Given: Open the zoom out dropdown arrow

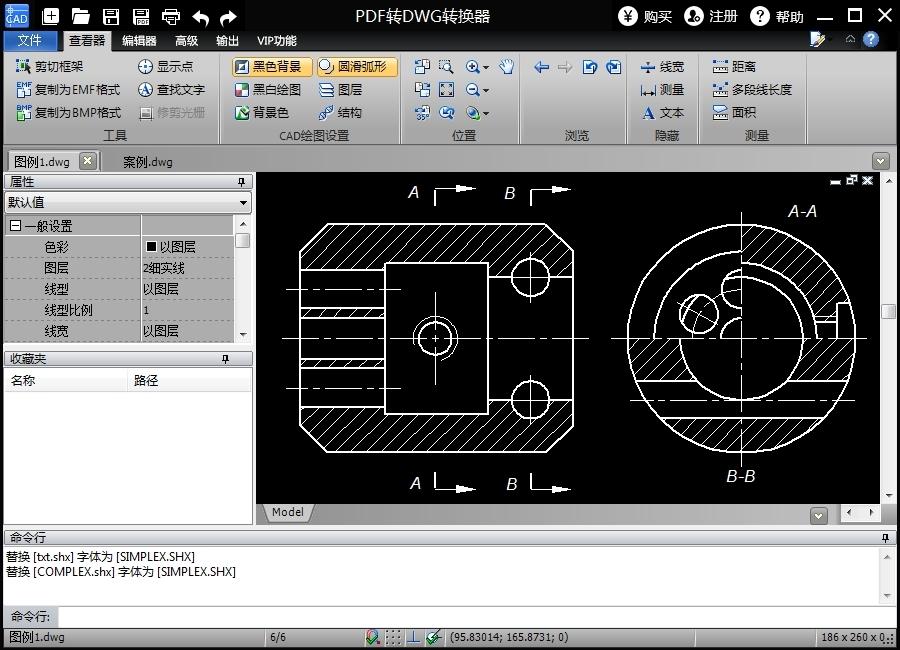Looking at the screenshot, I should click(x=486, y=90).
